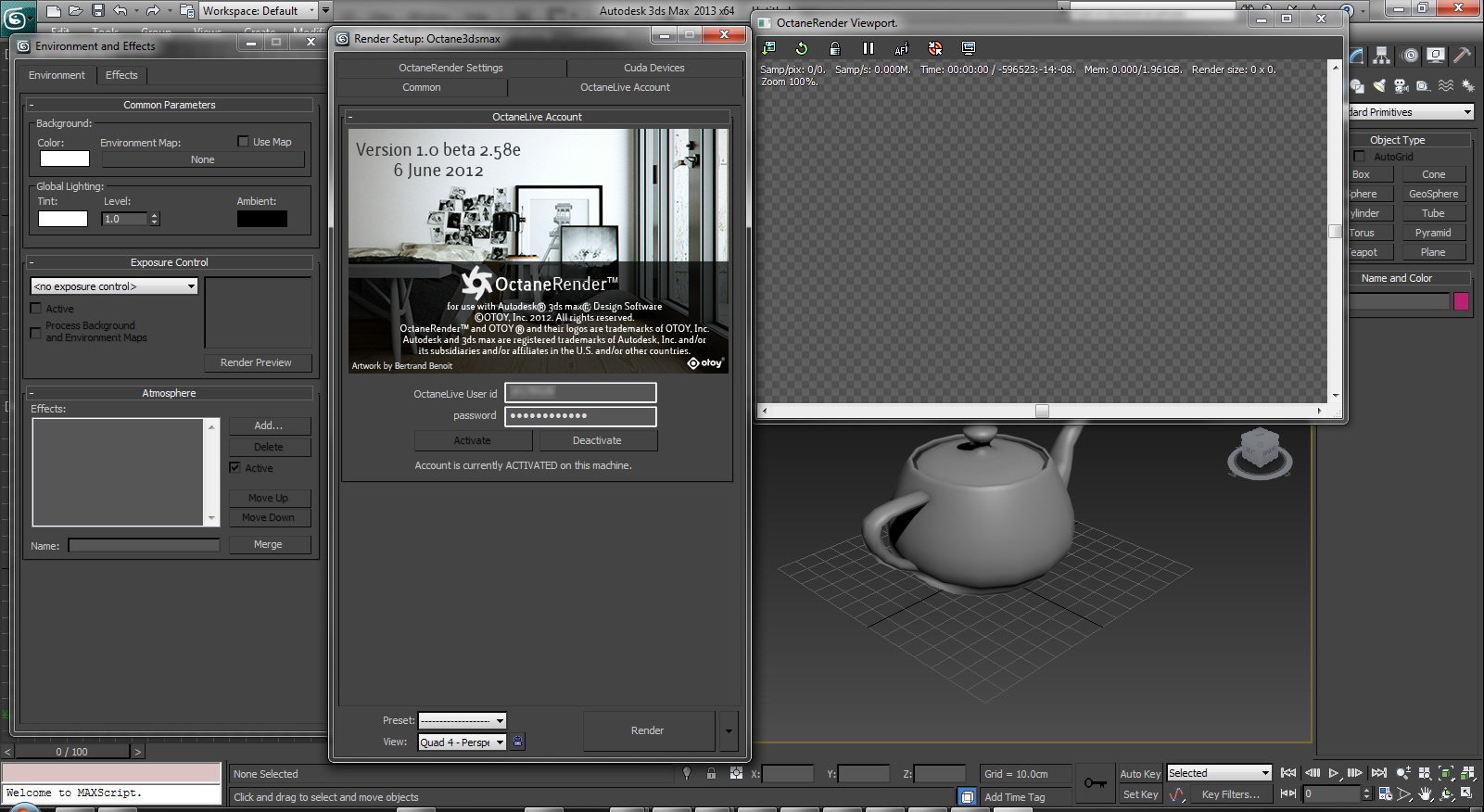Screen dimensions: 1484x812
Task: Click the Maximize Viewport toggle icon
Action: 1467,793
